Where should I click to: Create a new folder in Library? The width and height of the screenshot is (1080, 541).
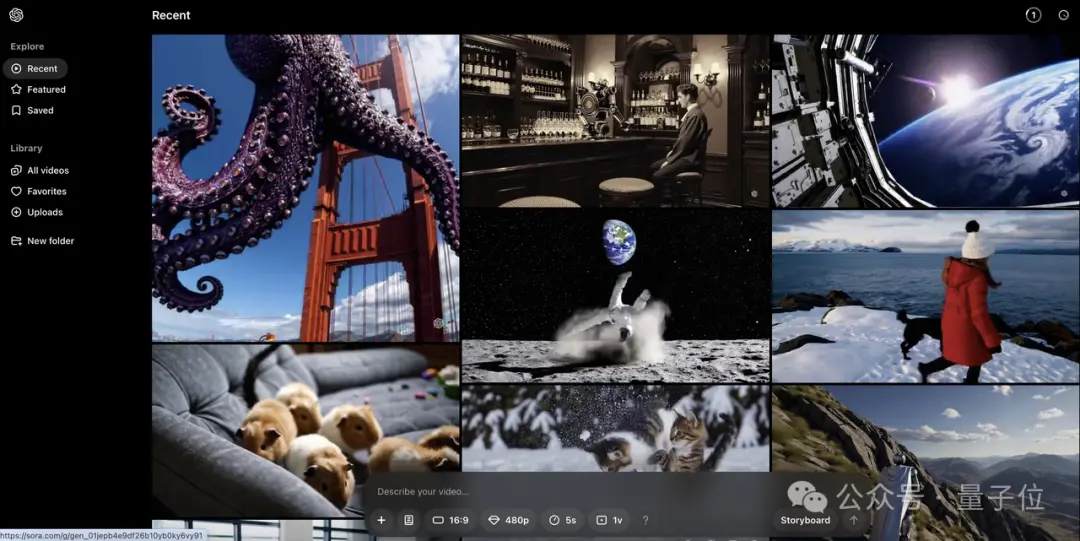tap(43, 241)
